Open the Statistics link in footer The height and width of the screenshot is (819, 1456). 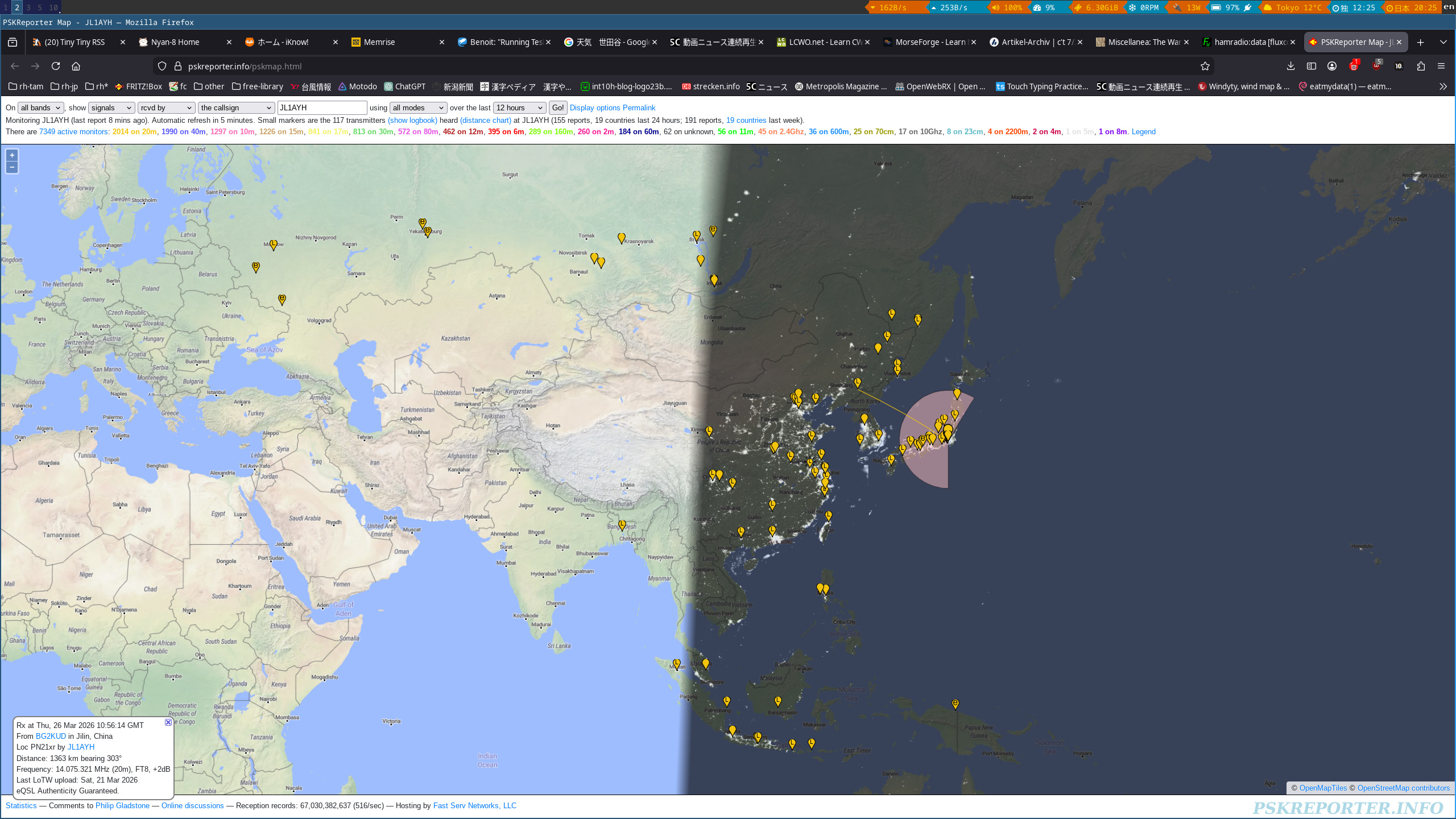click(21, 805)
